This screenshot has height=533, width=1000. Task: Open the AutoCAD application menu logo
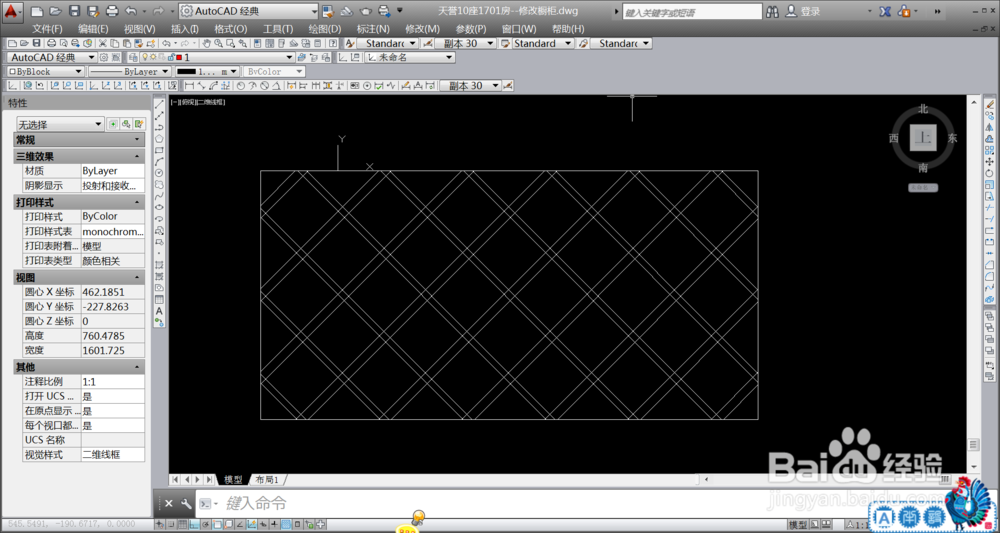[12, 11]
